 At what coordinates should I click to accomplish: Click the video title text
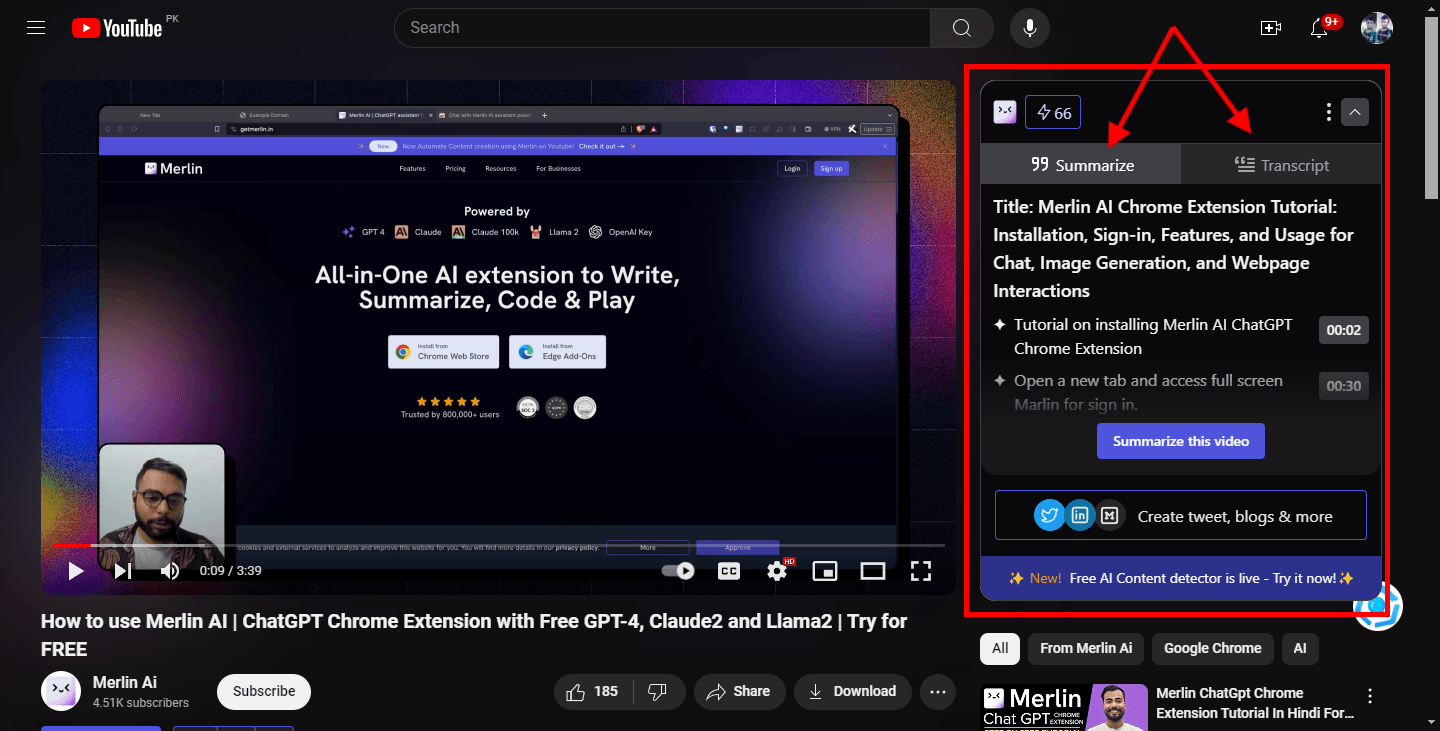coord(474,635)
